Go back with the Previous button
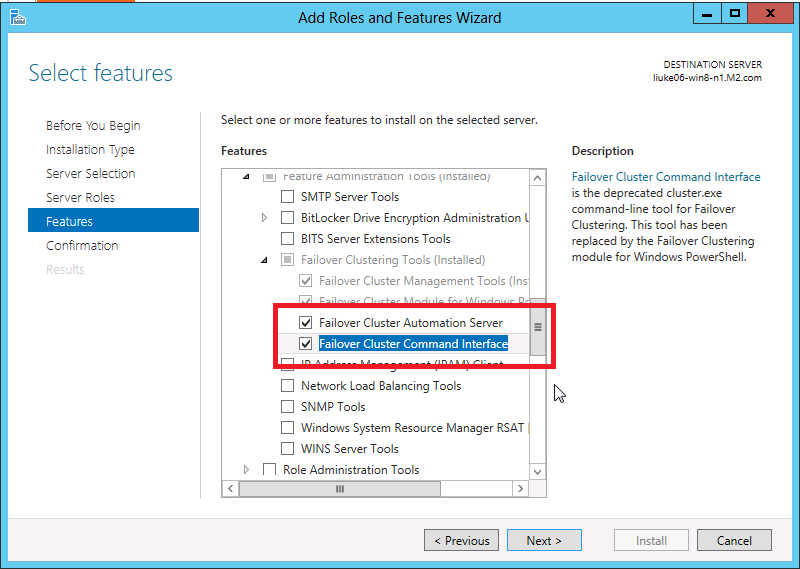 [x=462, y=541]
